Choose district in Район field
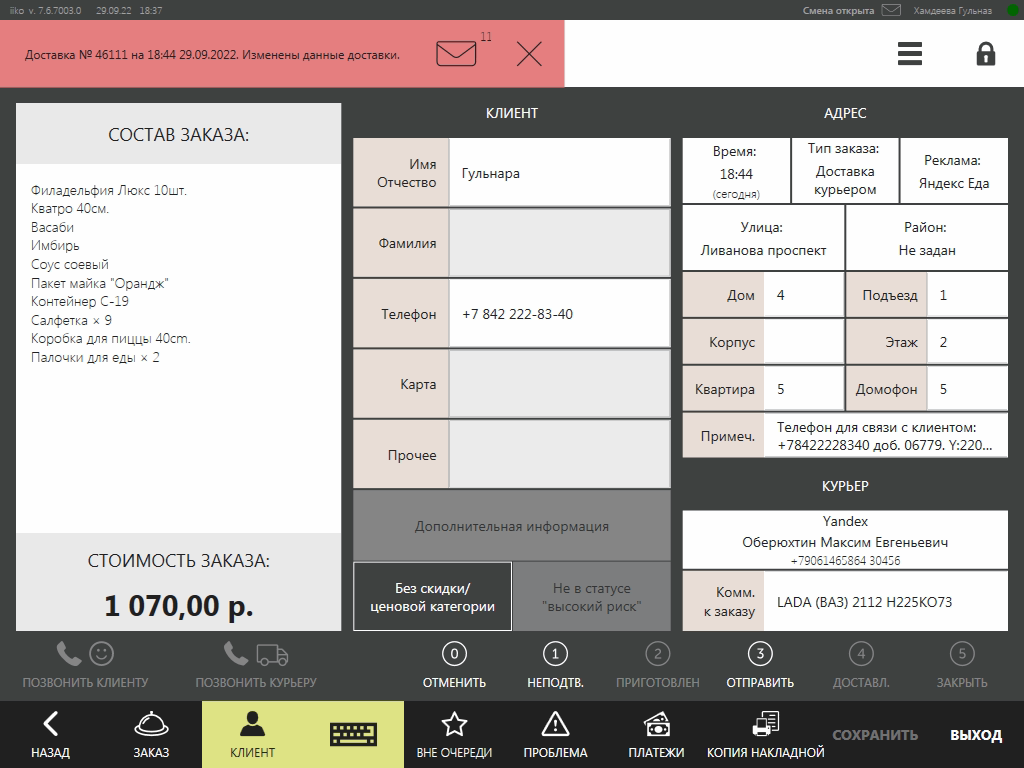Viewport: 1024px width, 768px height. click(926, 239)
